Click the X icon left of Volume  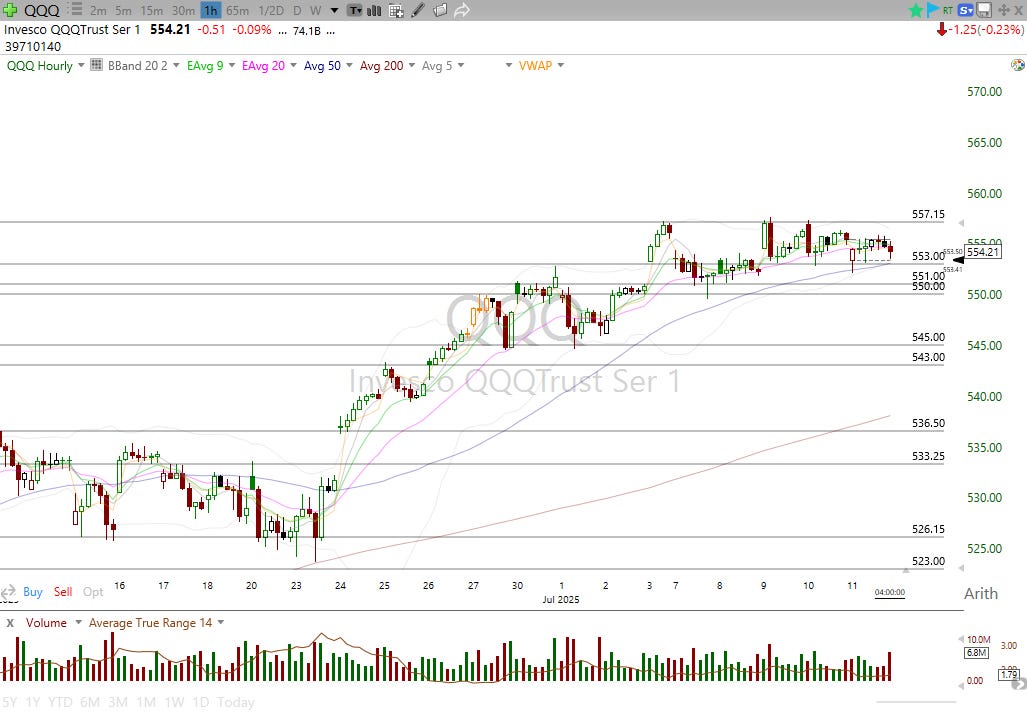10,623
